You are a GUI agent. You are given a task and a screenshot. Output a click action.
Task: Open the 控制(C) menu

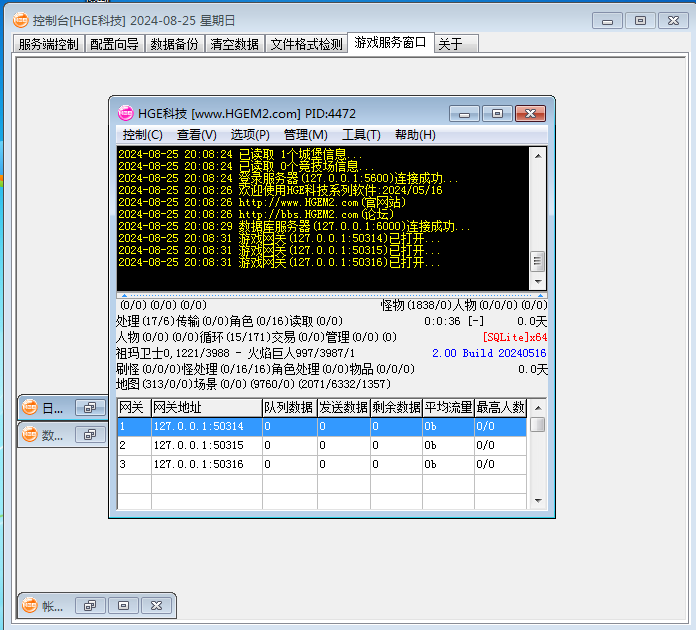point(142,135)
